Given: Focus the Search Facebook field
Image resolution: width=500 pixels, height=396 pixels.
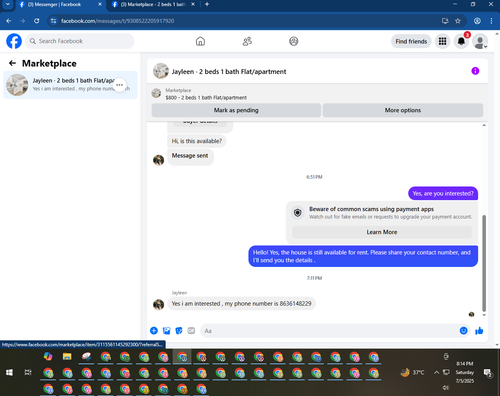Looking at the screenshot, I should (80, 41).
